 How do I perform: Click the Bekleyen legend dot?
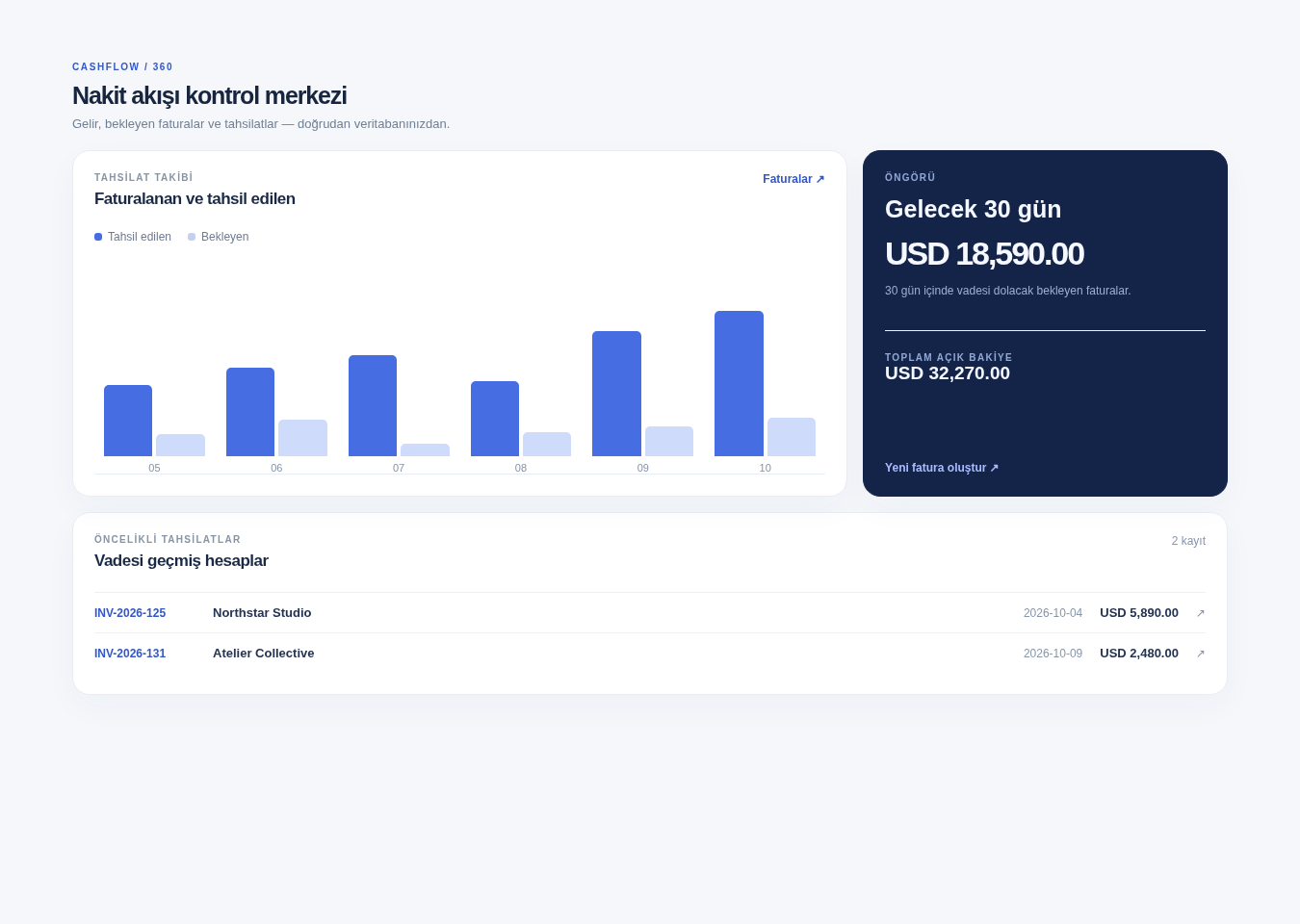pyautogui.click(x=192, y=237)
